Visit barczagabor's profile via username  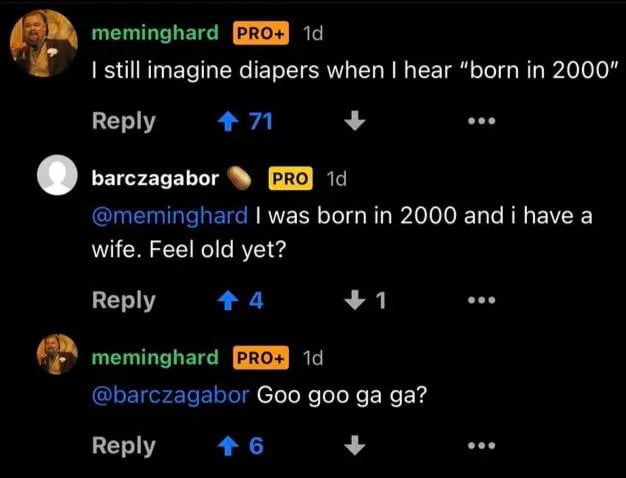(155, 179)
